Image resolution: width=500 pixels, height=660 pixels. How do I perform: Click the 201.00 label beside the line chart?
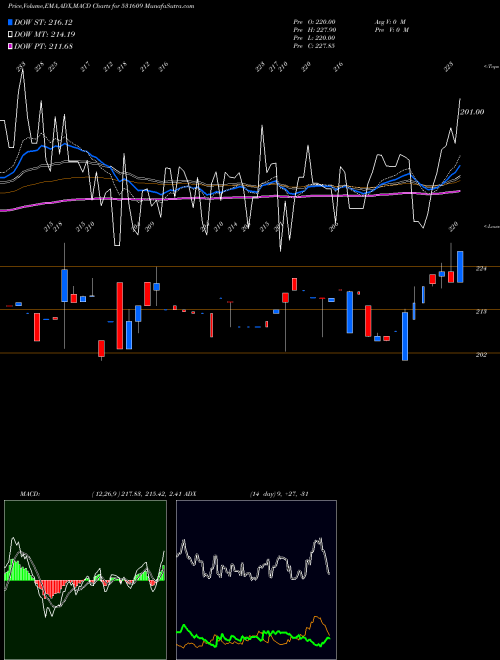point(472,112)
